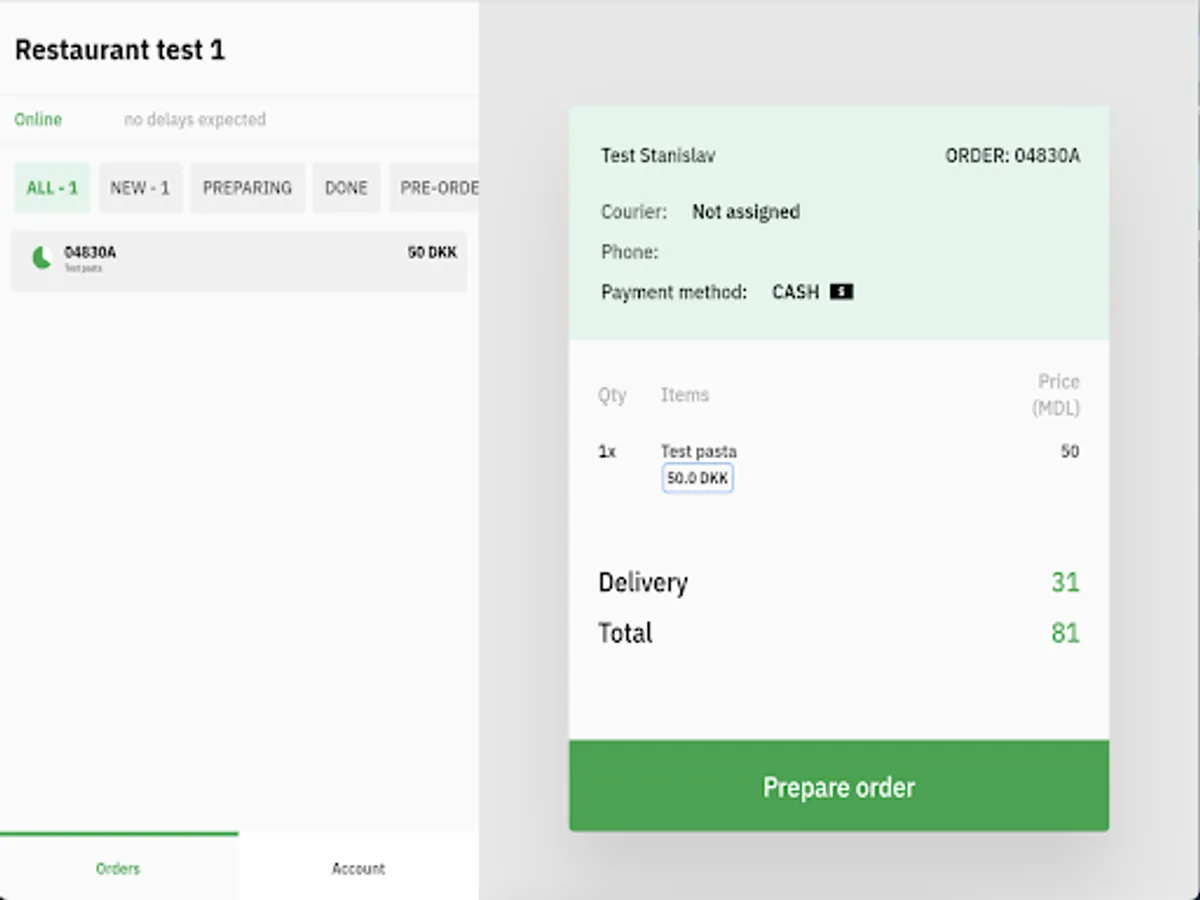1200x900 pixels.
Task: Click the ORDER: 04830A number header
Action: click(1012, 155)
